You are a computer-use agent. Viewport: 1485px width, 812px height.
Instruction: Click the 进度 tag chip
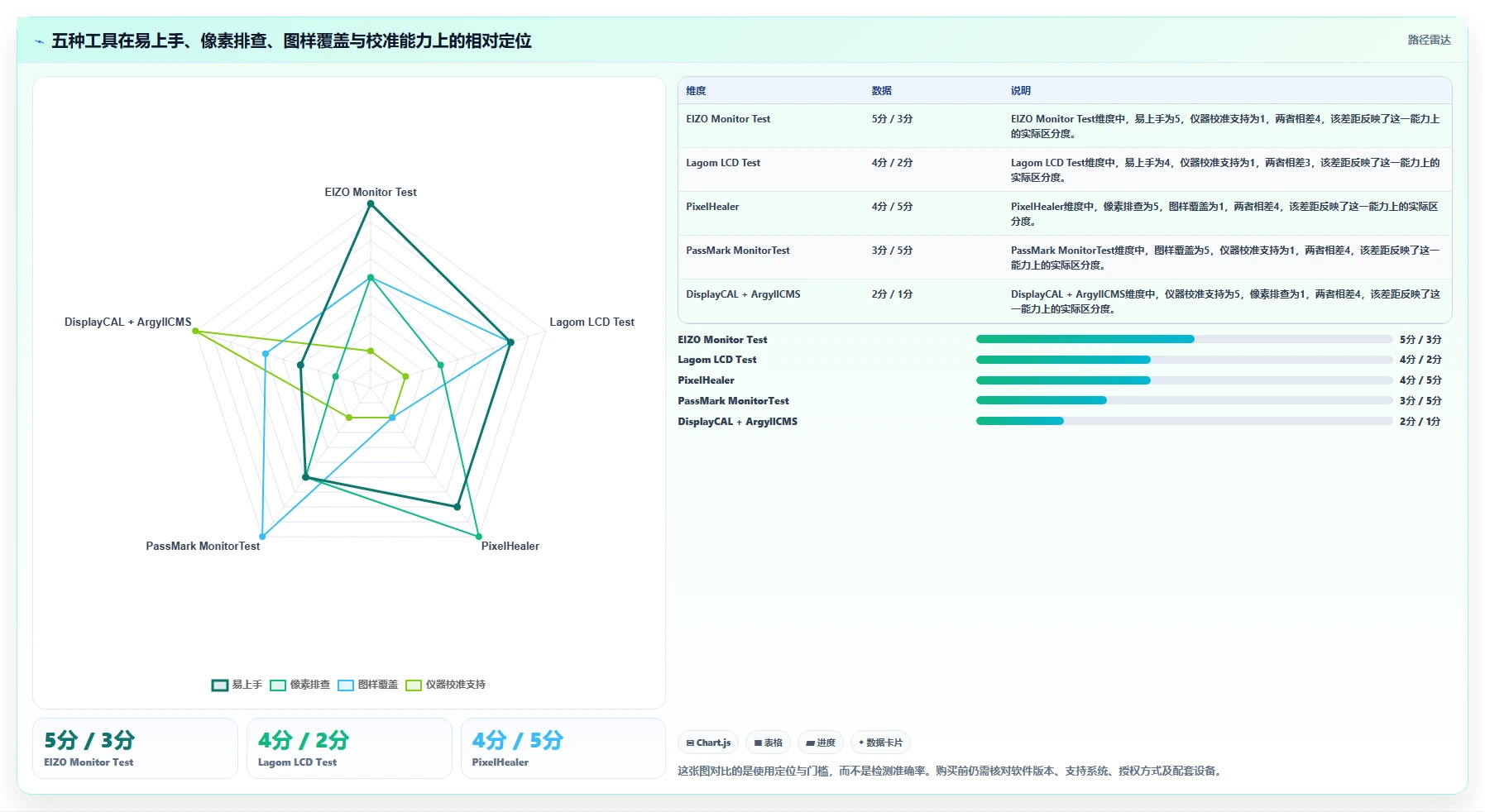(821, 743)
